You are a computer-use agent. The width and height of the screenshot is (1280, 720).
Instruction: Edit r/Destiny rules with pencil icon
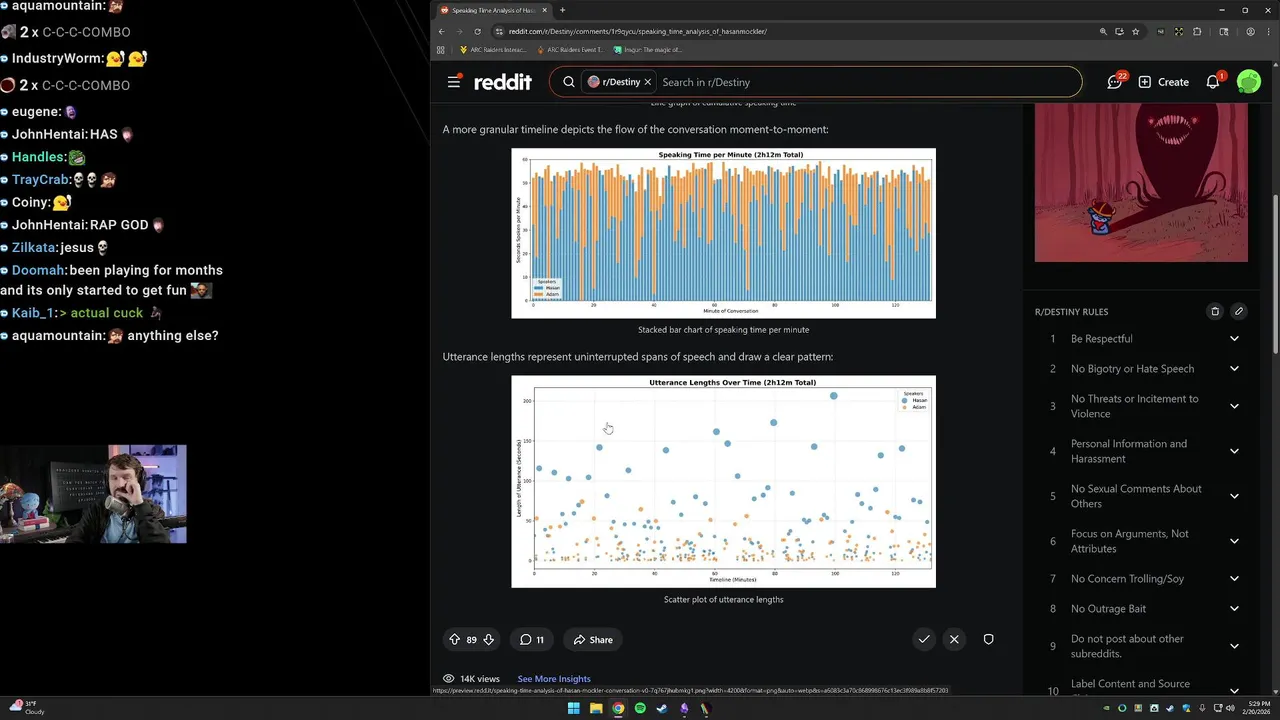tap(1238, 311)
